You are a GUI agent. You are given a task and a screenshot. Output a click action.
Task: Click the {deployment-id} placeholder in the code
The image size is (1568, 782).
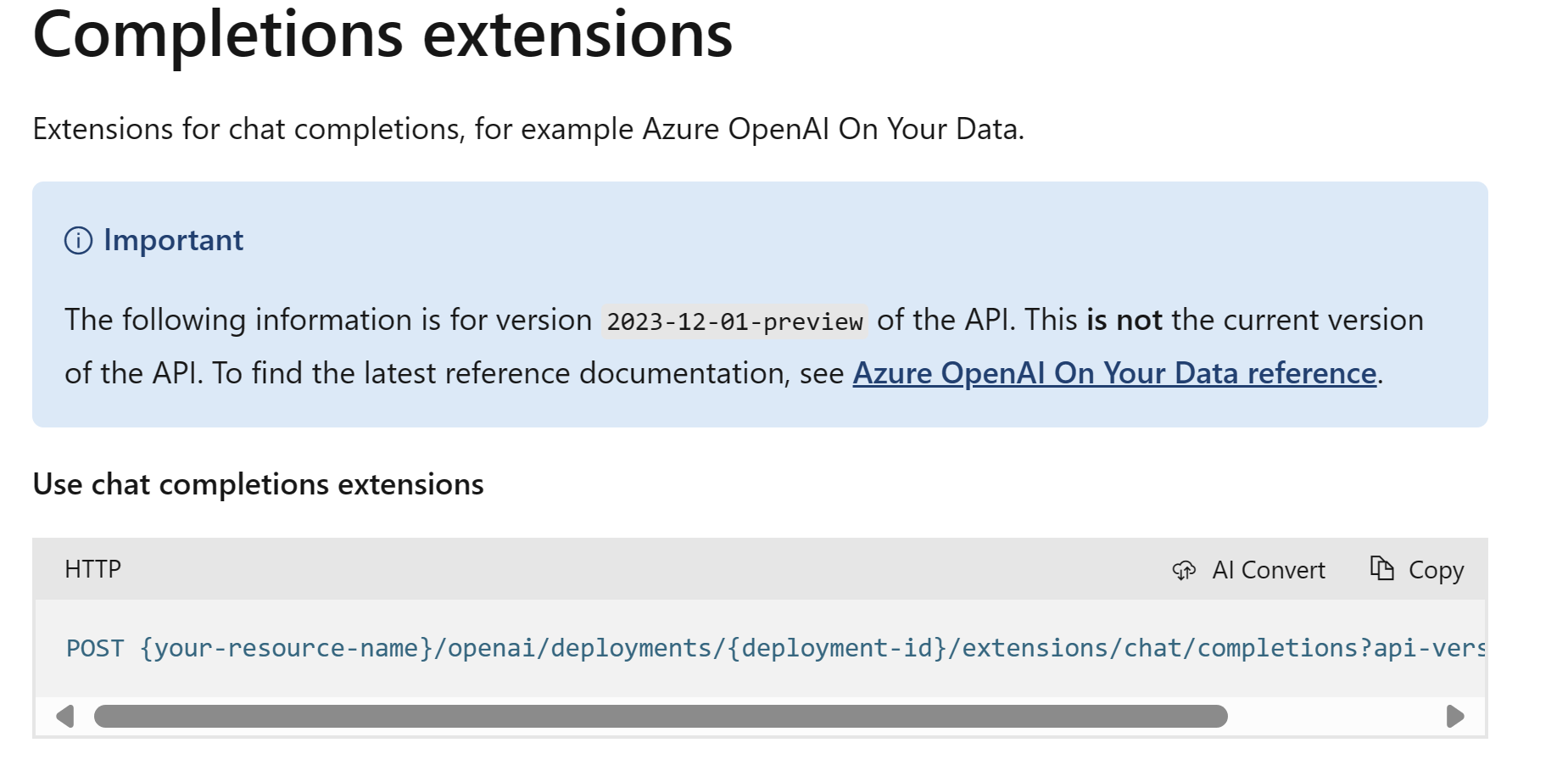click(x=837, y=649)
